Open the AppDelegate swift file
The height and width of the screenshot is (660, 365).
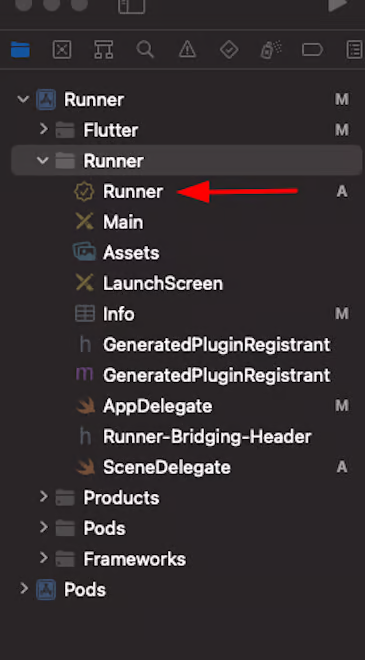[x=157, y=406]
